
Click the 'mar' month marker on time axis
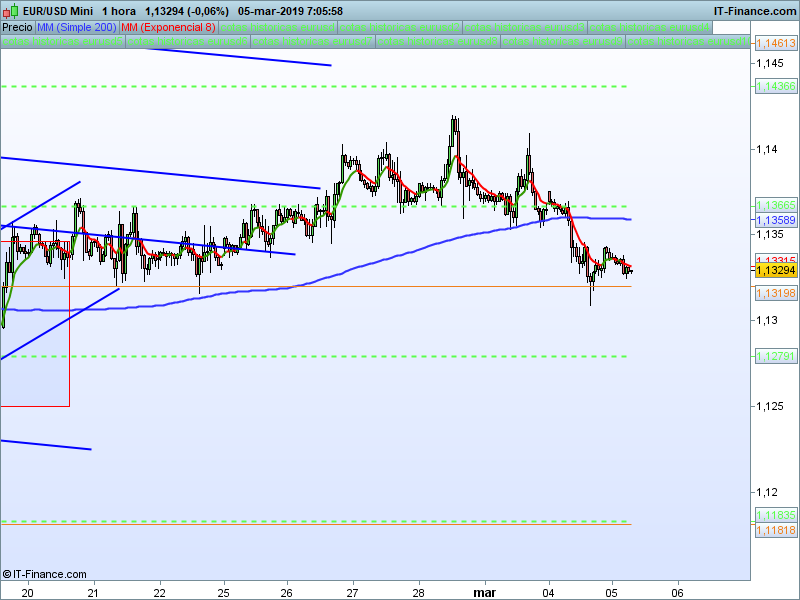[x=484, y=592]
